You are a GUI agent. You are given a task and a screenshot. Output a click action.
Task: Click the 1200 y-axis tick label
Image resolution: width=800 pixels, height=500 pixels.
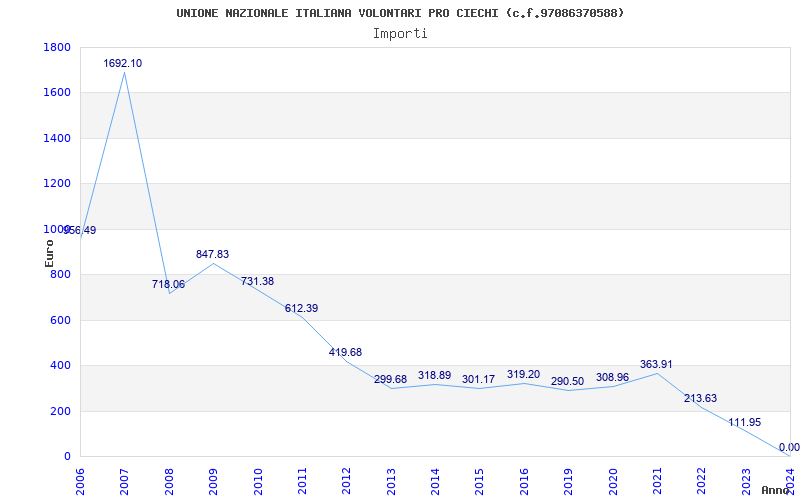[x=57, y=184]
